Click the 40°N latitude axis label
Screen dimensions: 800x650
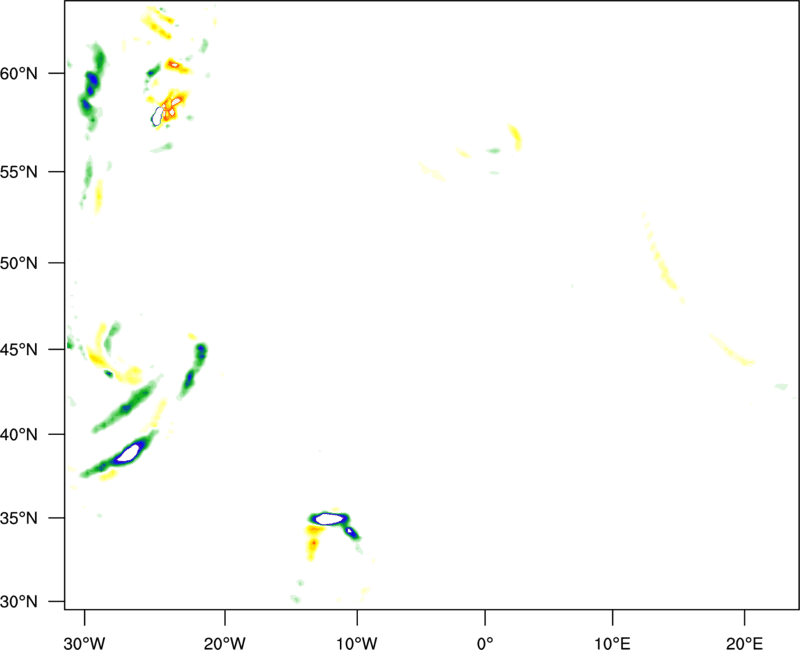19,435
